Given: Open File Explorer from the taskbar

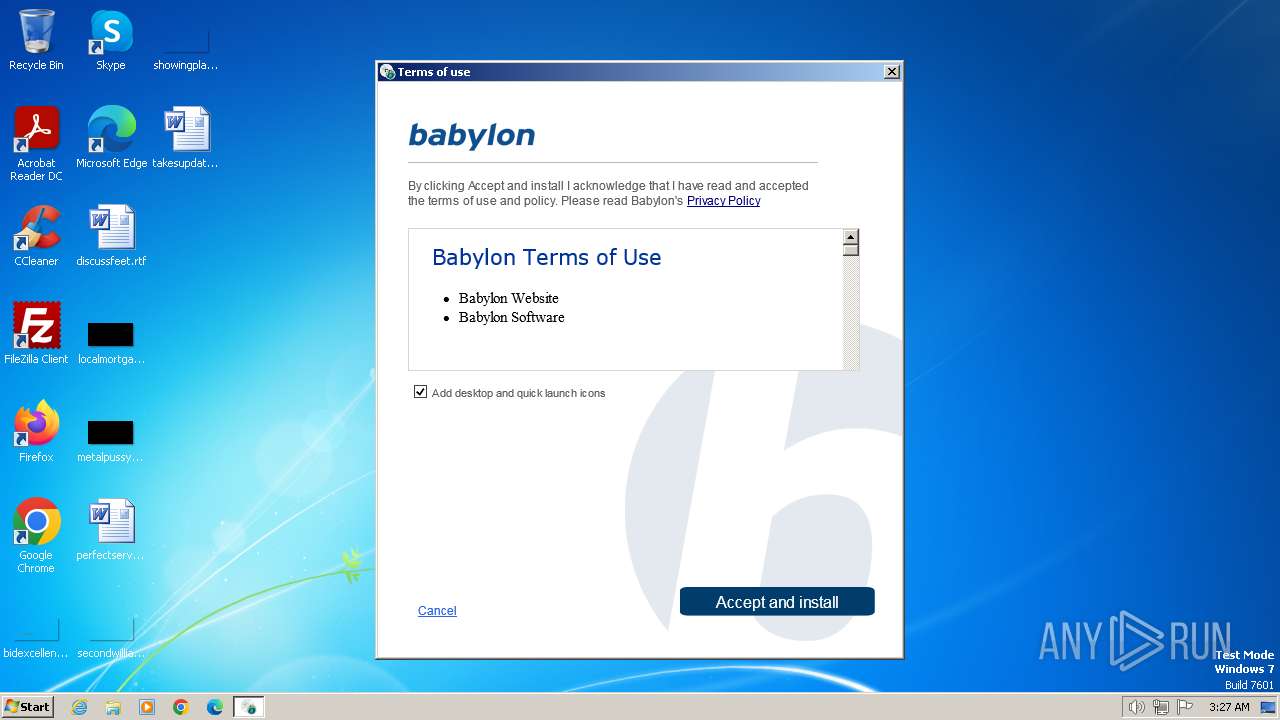Looking at the screenshot, I should pyautogui.click(x=113, y=707).
